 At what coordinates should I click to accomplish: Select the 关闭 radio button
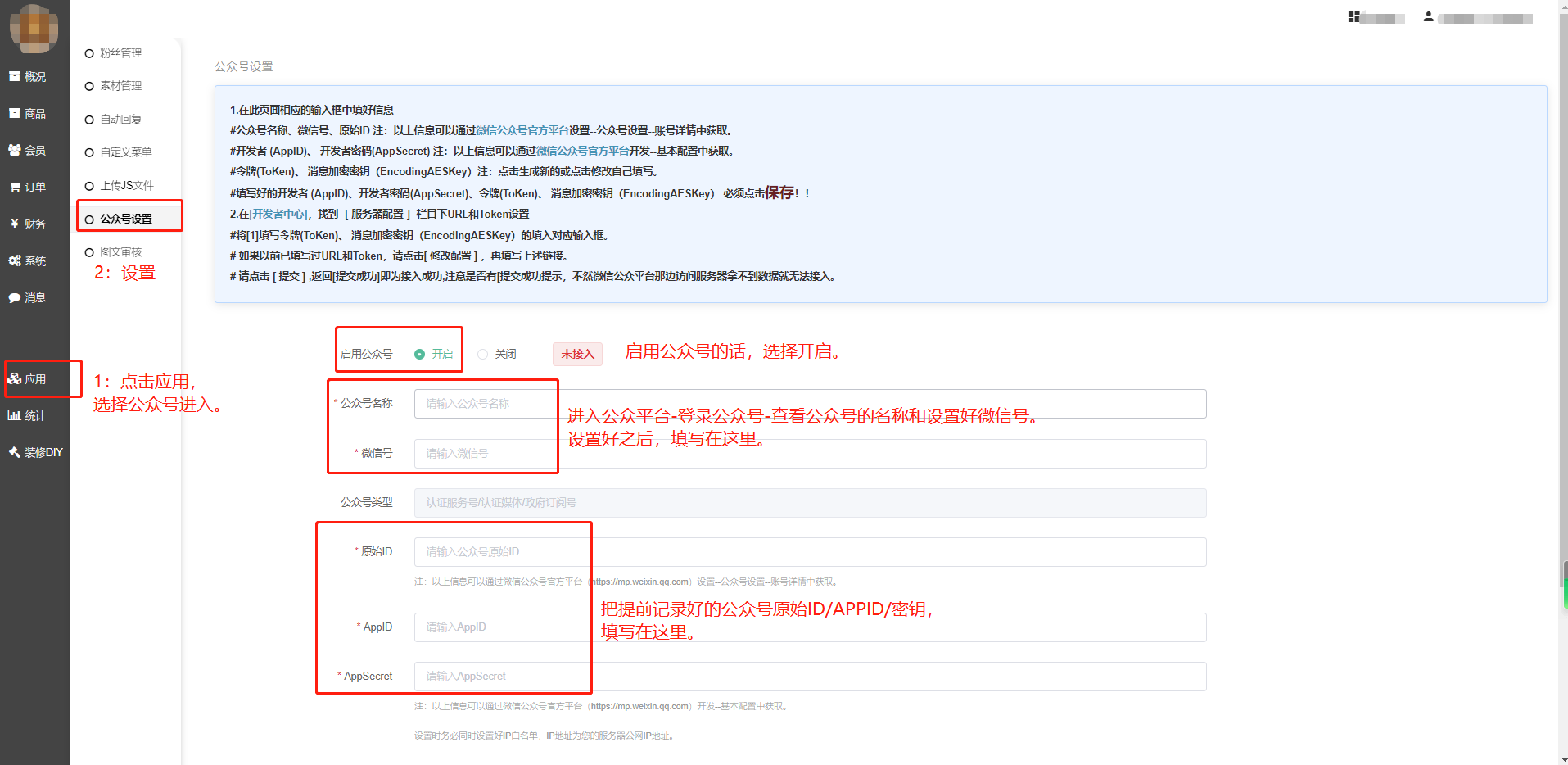point(483,354)
